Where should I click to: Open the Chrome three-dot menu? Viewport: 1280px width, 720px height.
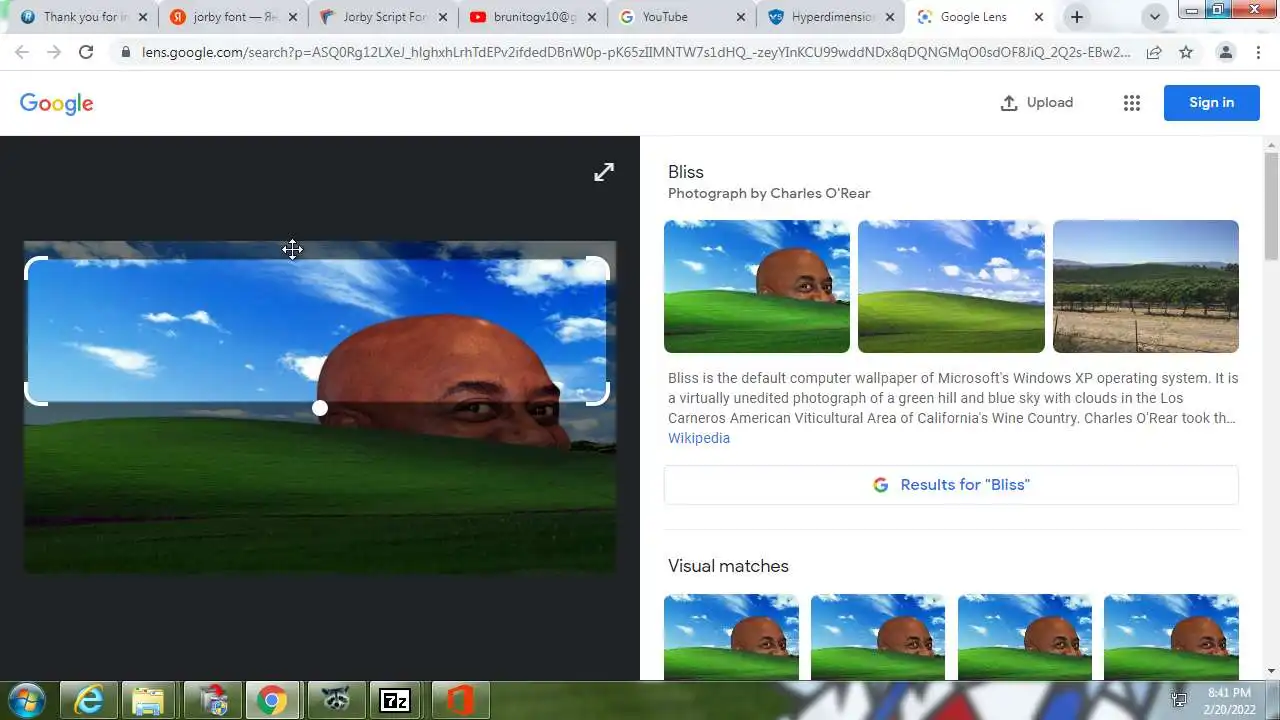1259,52
